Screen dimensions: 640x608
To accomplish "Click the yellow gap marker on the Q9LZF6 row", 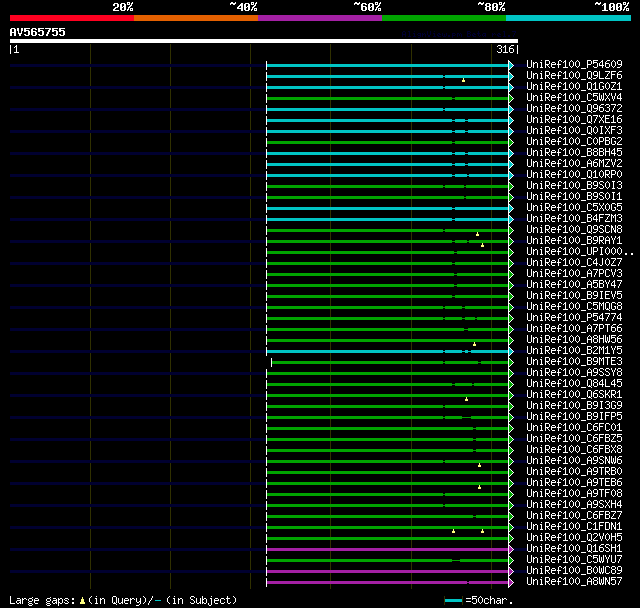I will (x=463, y=80).
